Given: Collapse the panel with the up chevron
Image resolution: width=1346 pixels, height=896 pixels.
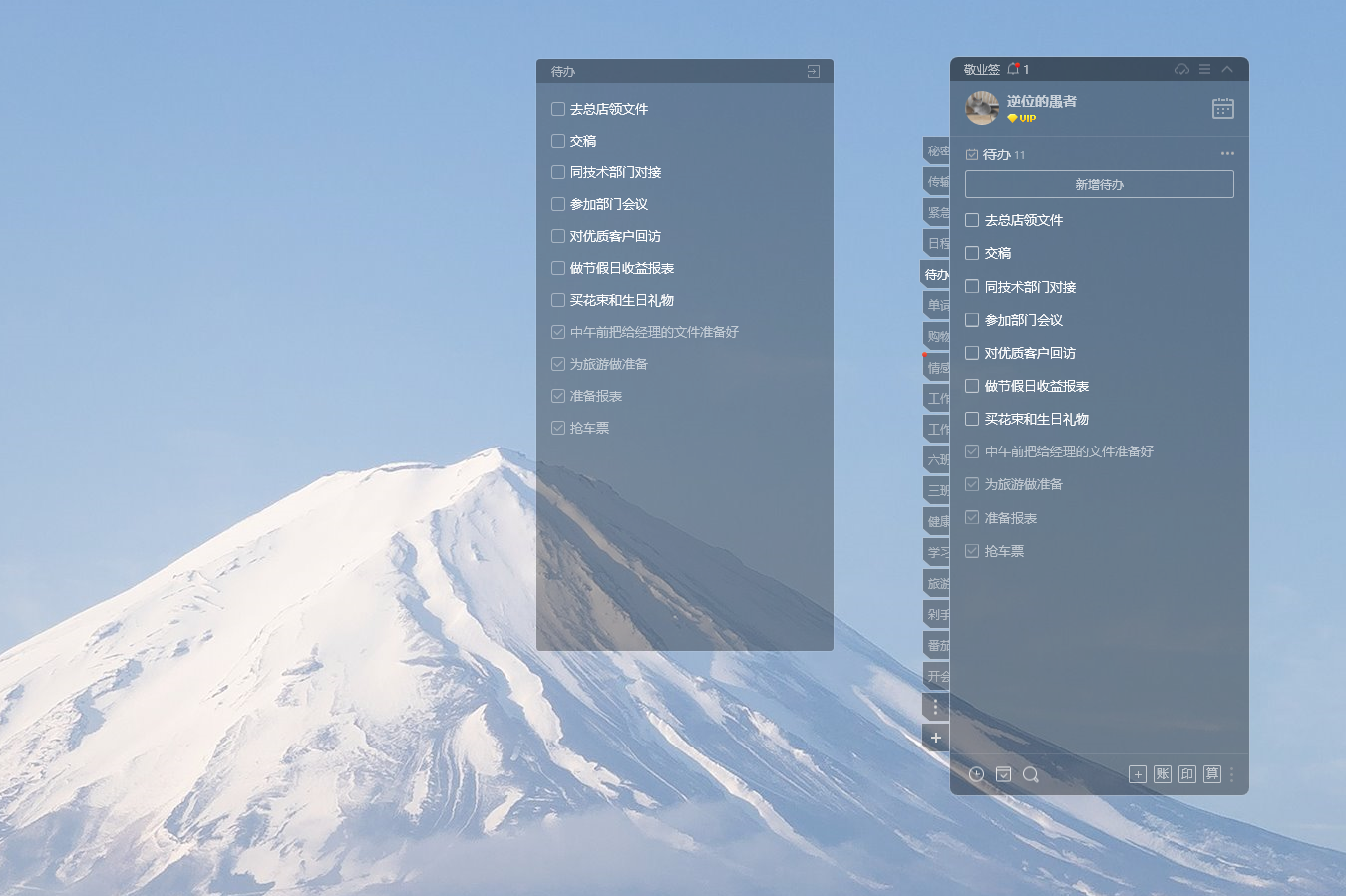Looking at the screenshot, I should point(1227,69).
